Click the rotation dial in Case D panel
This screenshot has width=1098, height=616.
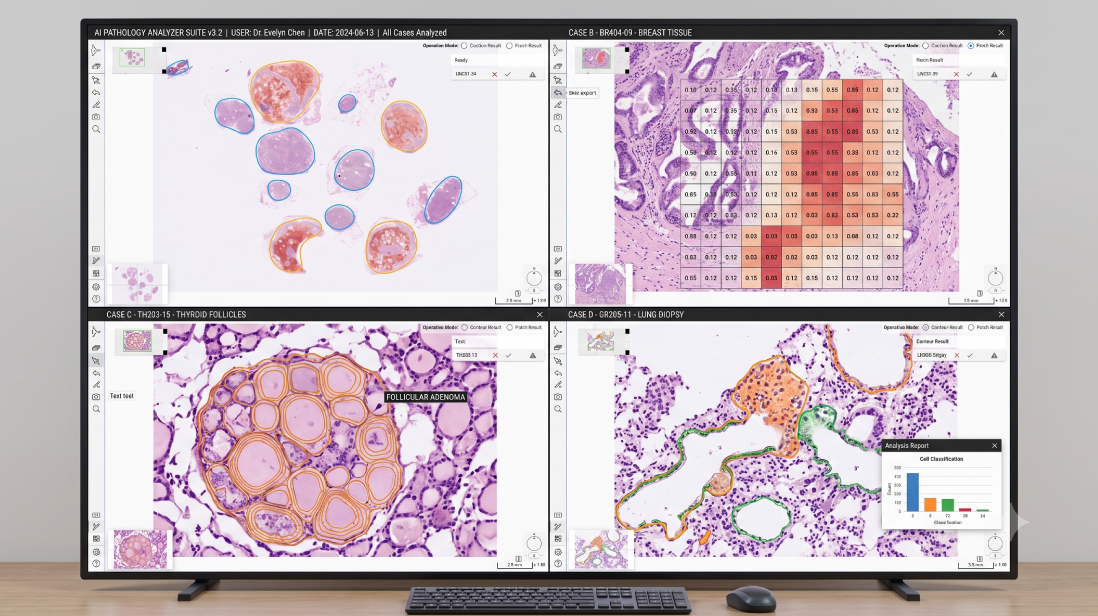995,543
